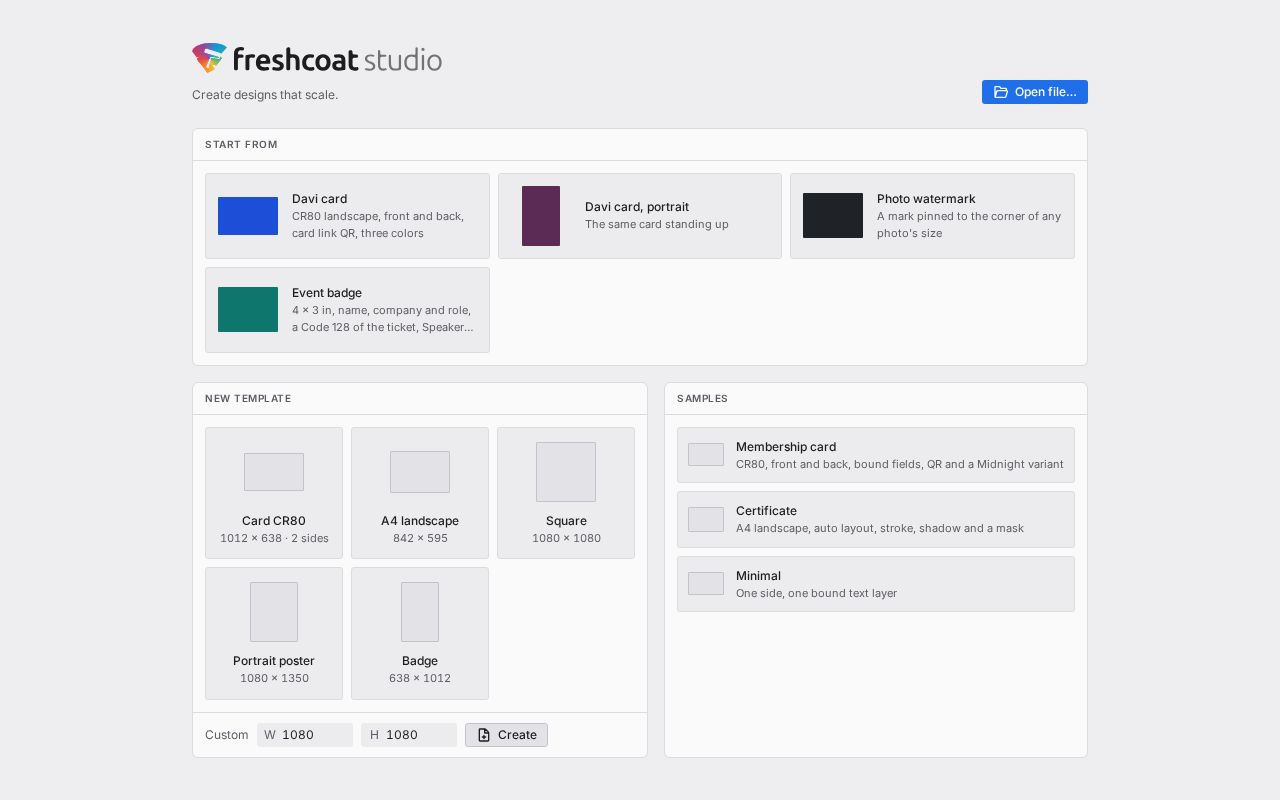Click the folder icon in Open file button
The image size is (1280, 800).
[x=1001, y=92]
